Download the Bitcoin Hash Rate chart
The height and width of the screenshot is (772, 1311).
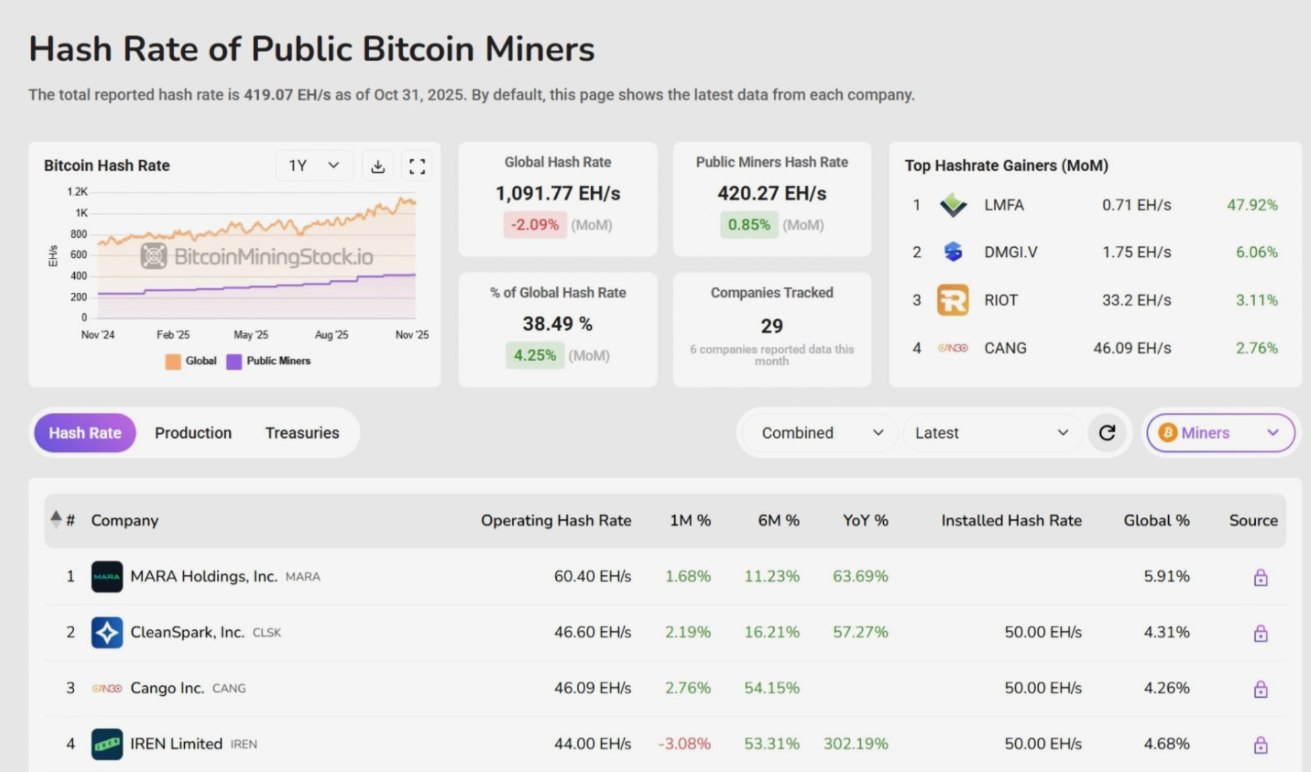tap(378, 166)
